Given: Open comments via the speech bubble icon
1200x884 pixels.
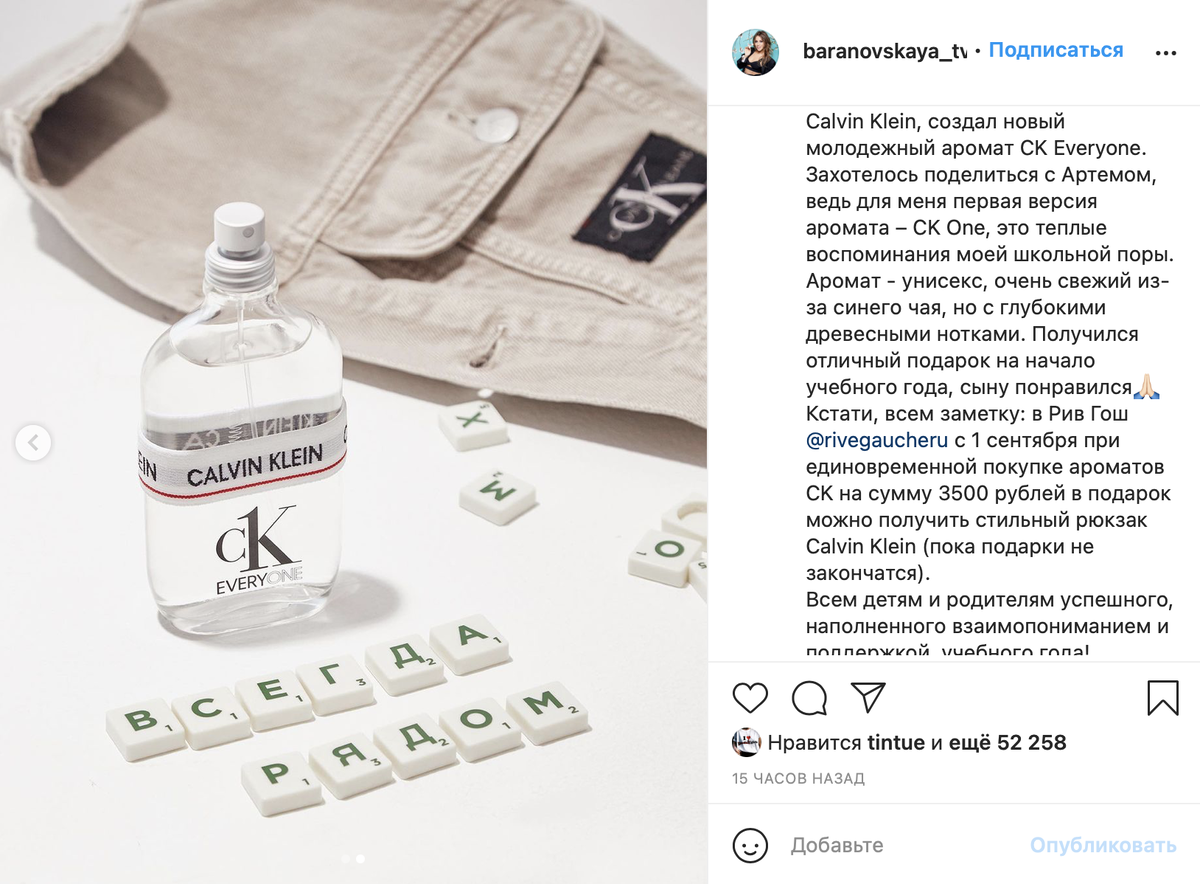Looking at the screenshot, I should [x=809, y=697].
